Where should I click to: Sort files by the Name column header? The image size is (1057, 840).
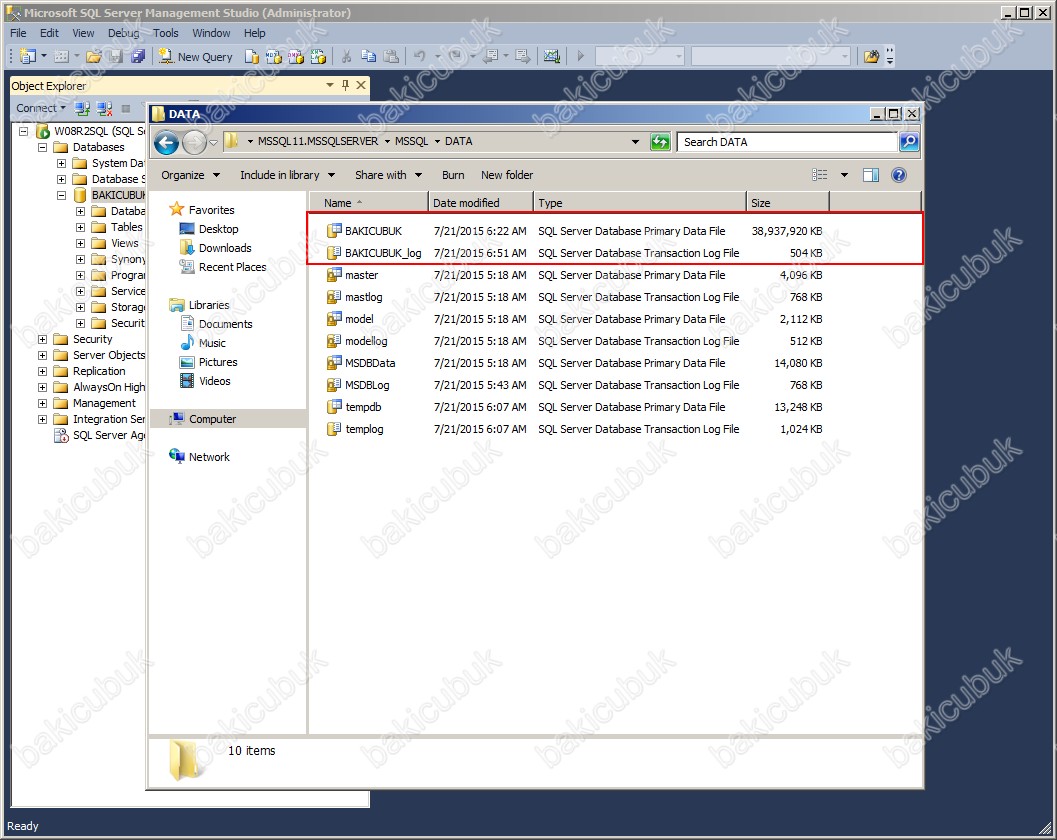pyautogui.click(x=369, y=203)
